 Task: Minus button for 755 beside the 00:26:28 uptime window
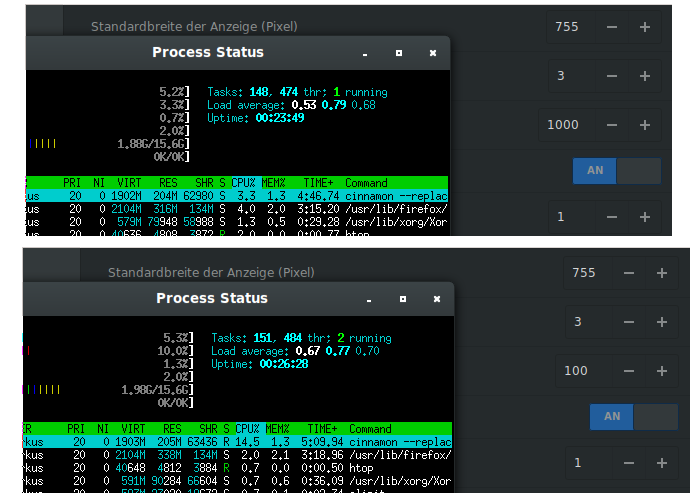(x=629, y=273)
